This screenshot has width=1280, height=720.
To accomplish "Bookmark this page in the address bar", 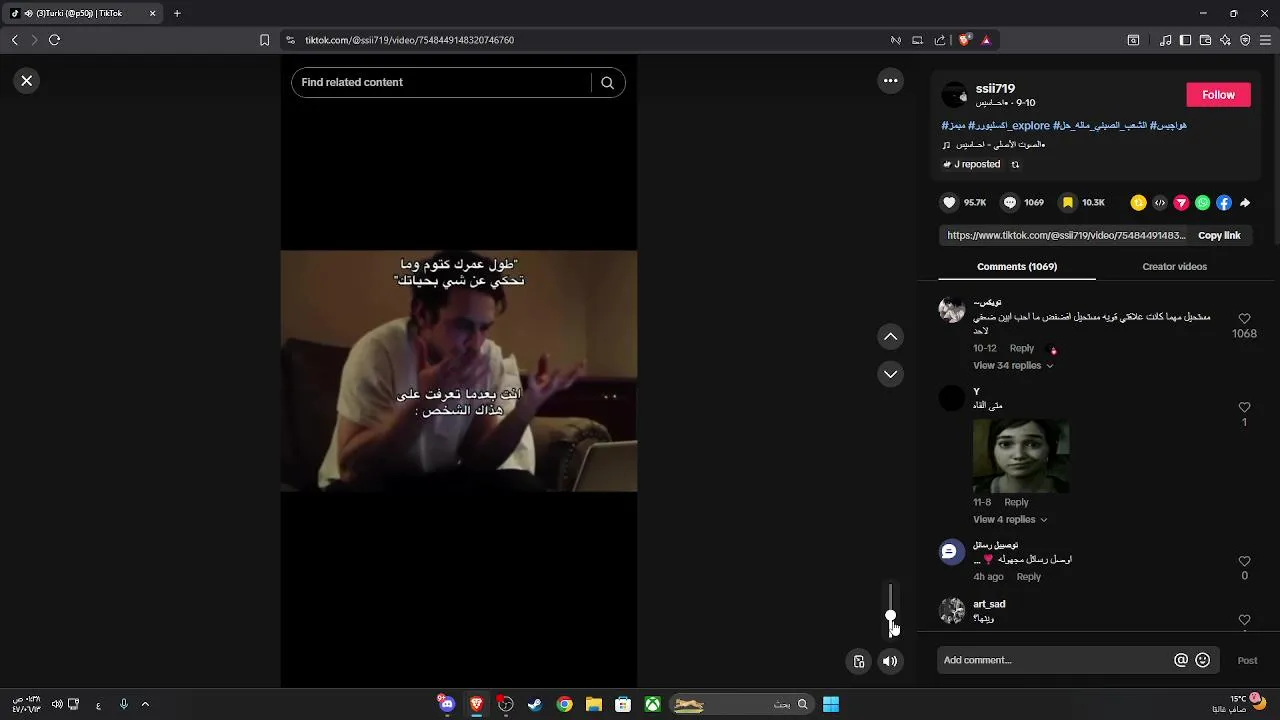I will (x=264, y=40).
